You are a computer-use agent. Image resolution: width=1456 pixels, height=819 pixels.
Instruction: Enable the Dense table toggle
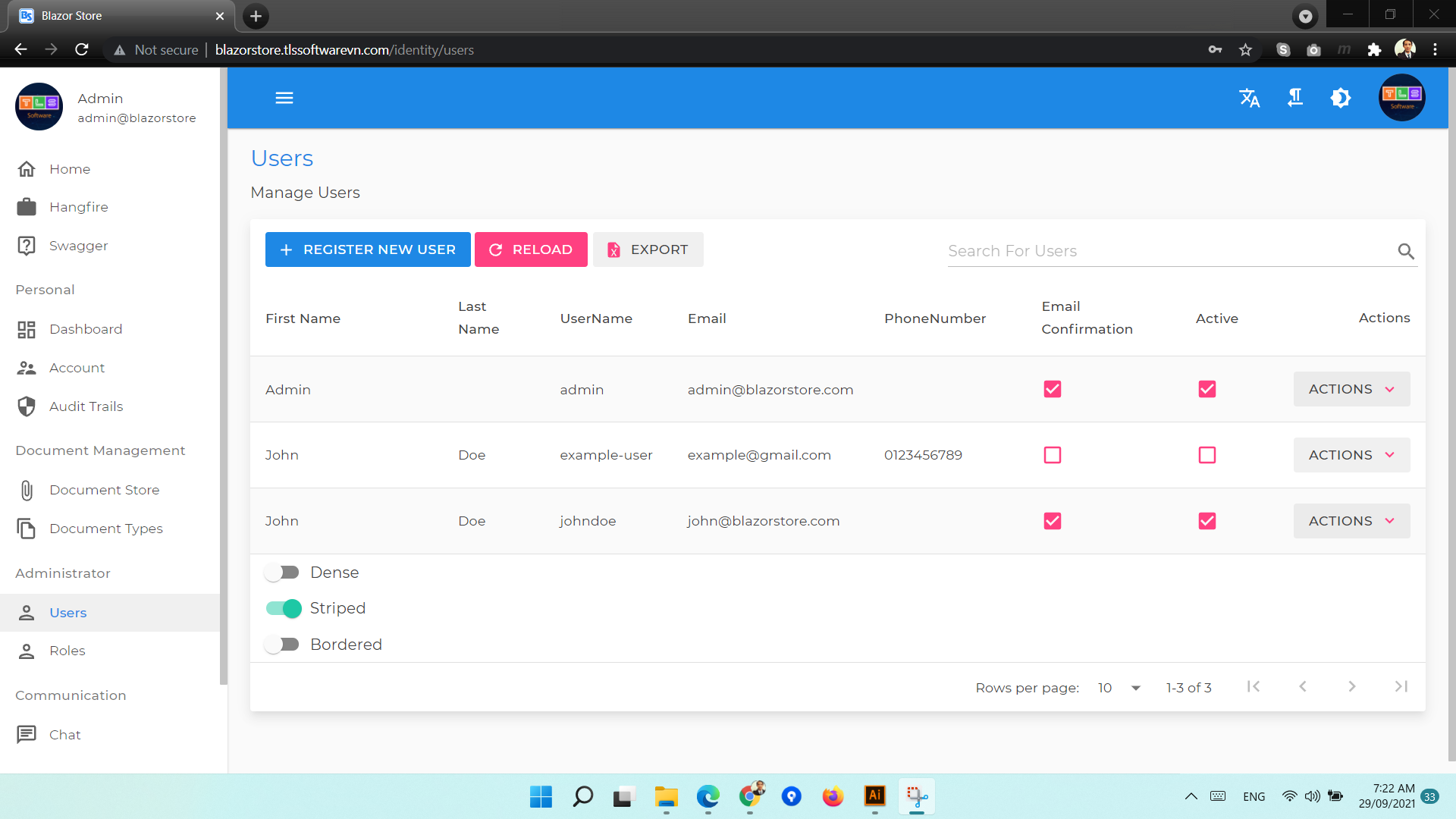tap(282, 573)
